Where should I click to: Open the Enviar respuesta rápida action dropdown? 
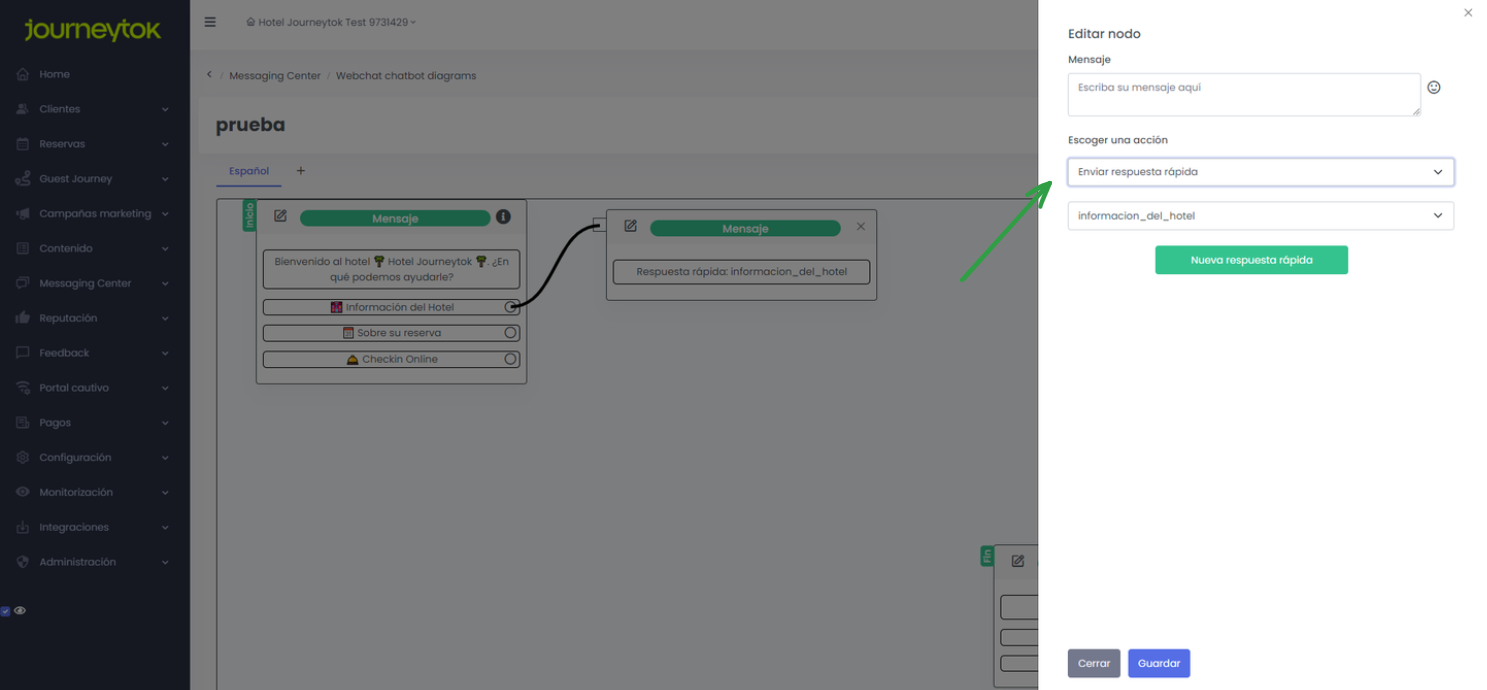pos(1260,172)
